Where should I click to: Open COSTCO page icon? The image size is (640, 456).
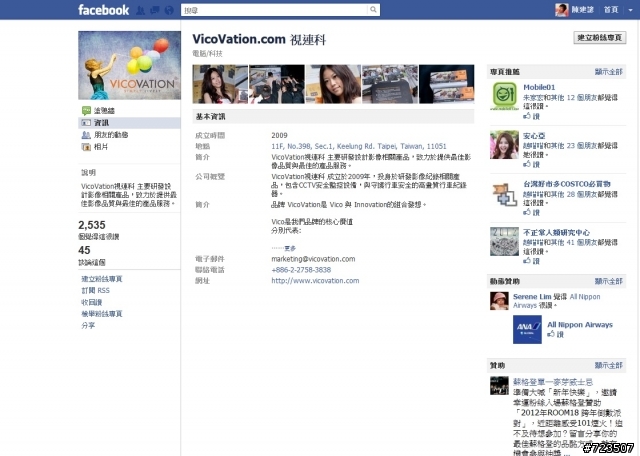point(504,194)
